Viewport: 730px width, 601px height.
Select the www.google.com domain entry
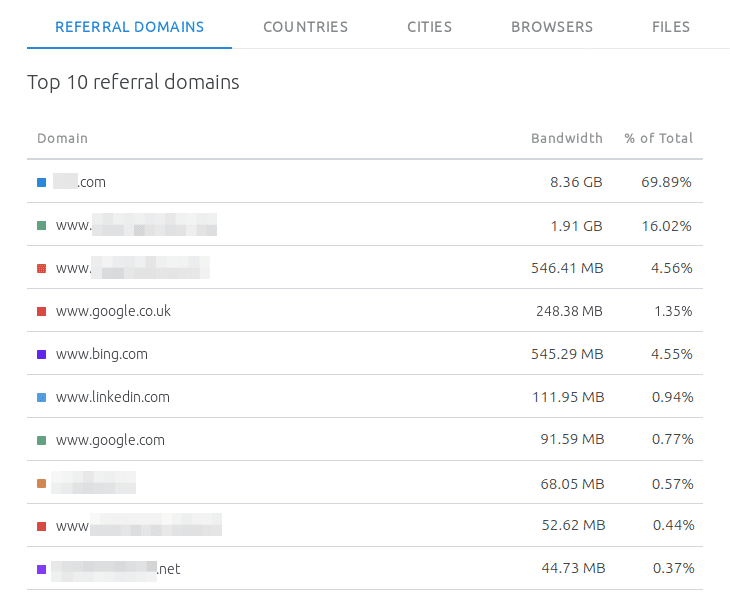coord(110,440)
